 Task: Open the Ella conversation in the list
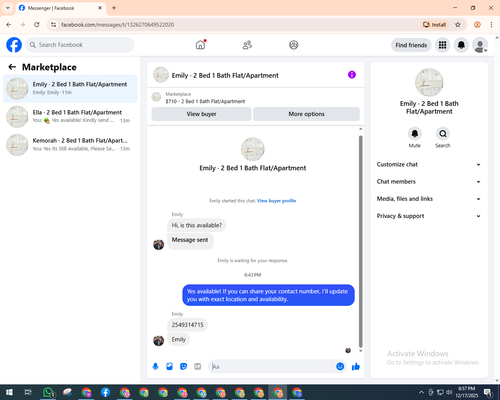[70, 117]
